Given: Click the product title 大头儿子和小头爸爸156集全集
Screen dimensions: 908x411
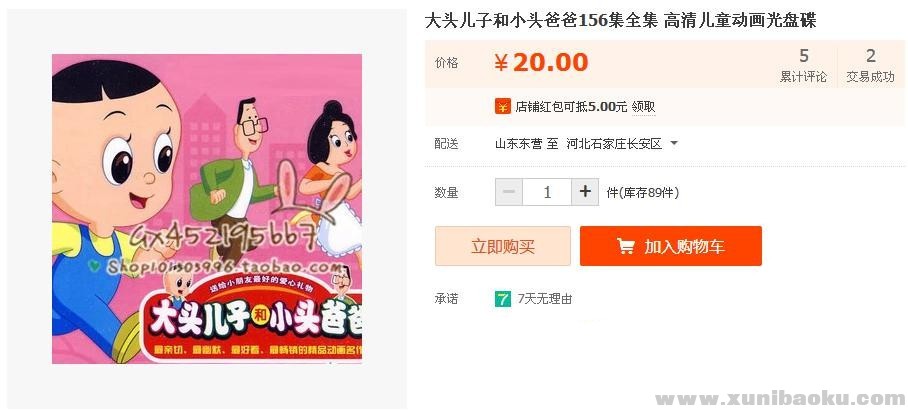Looking at the screenshot, I should coord(541,21).
